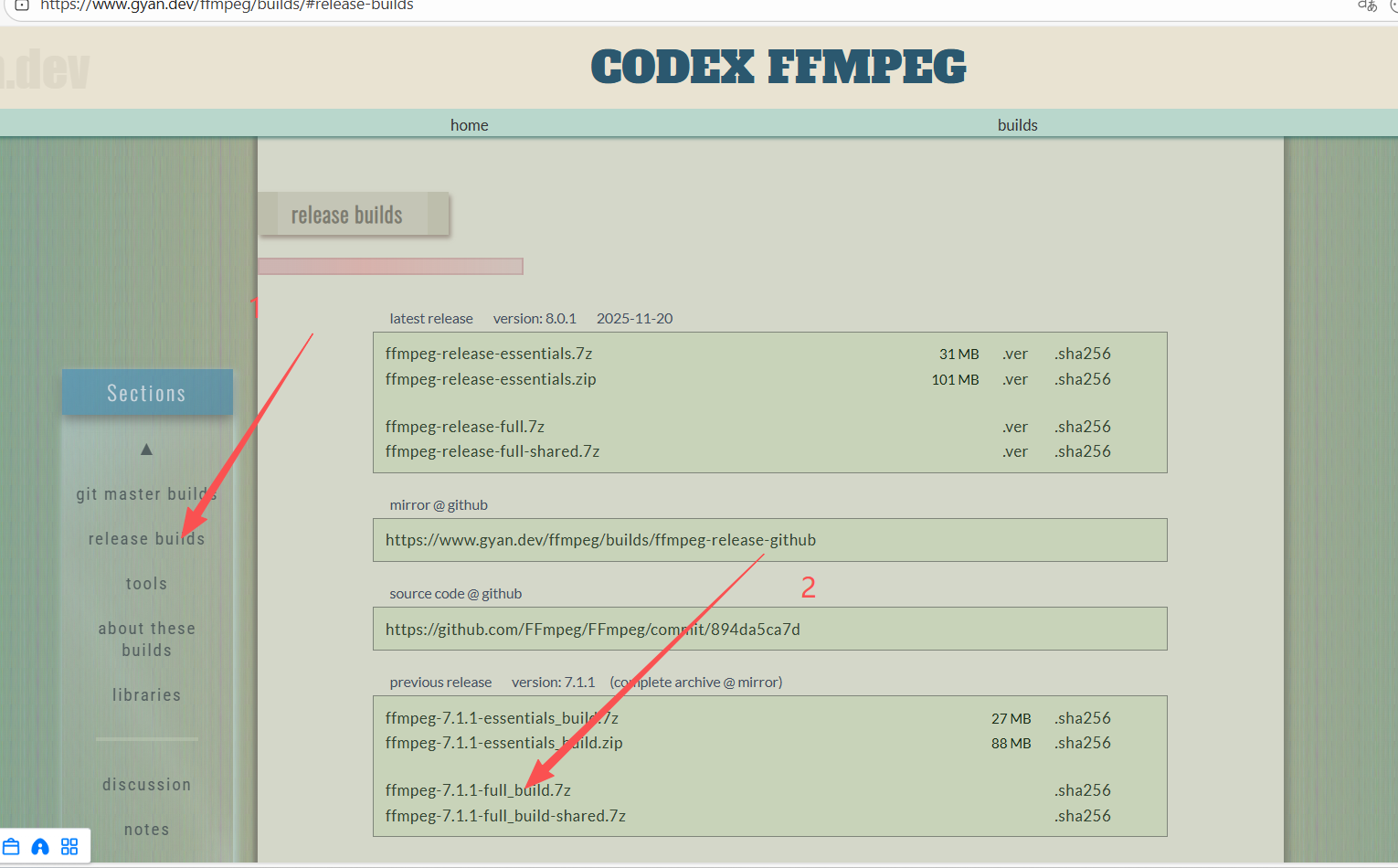Open .sha256 link for ffmpeg-release-full-shared.7z

1083,451
